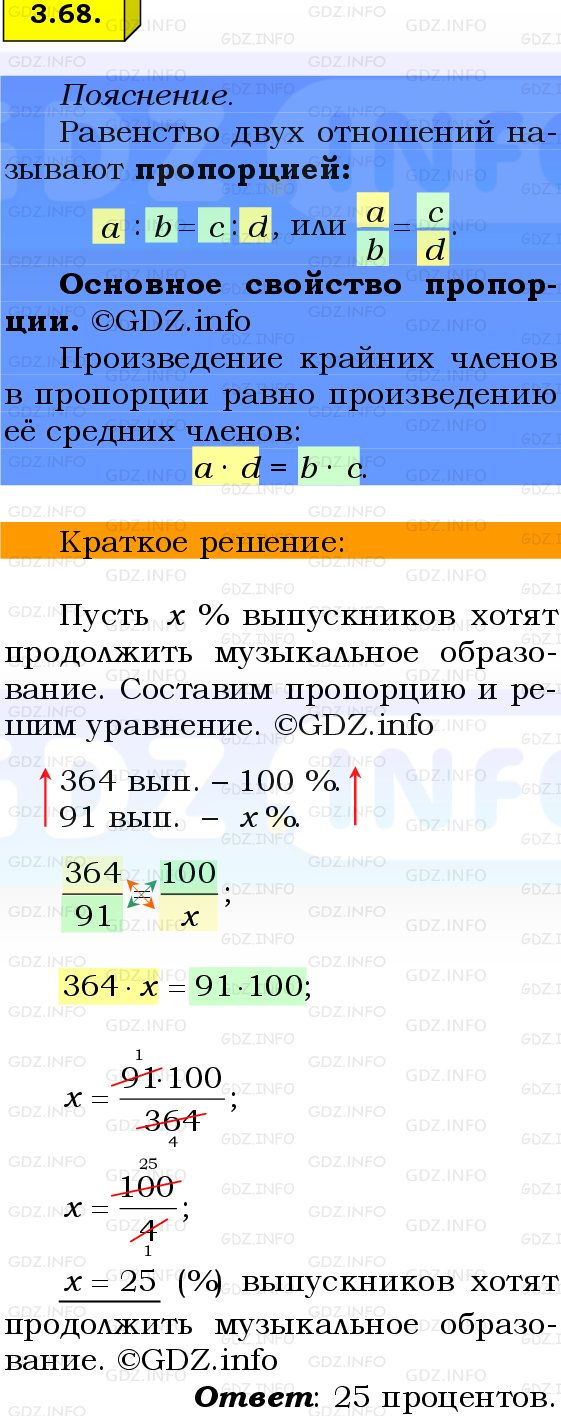Viewport: 561px width, 1416px height.
Task: Click the equation '364 · x = 91 · 100;'
Action: click(185, 986)
